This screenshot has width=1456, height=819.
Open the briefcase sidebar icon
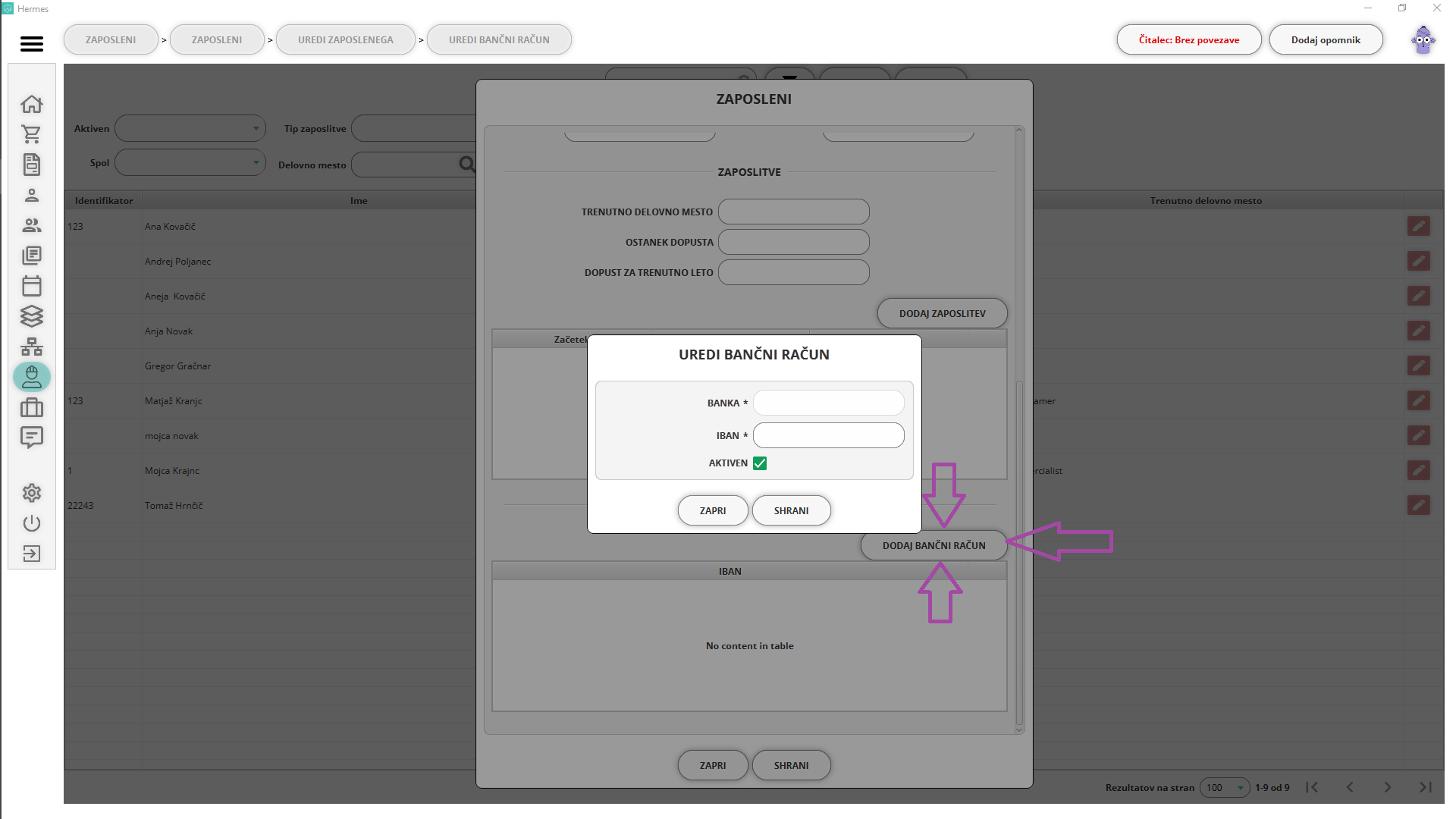point(32,407)
